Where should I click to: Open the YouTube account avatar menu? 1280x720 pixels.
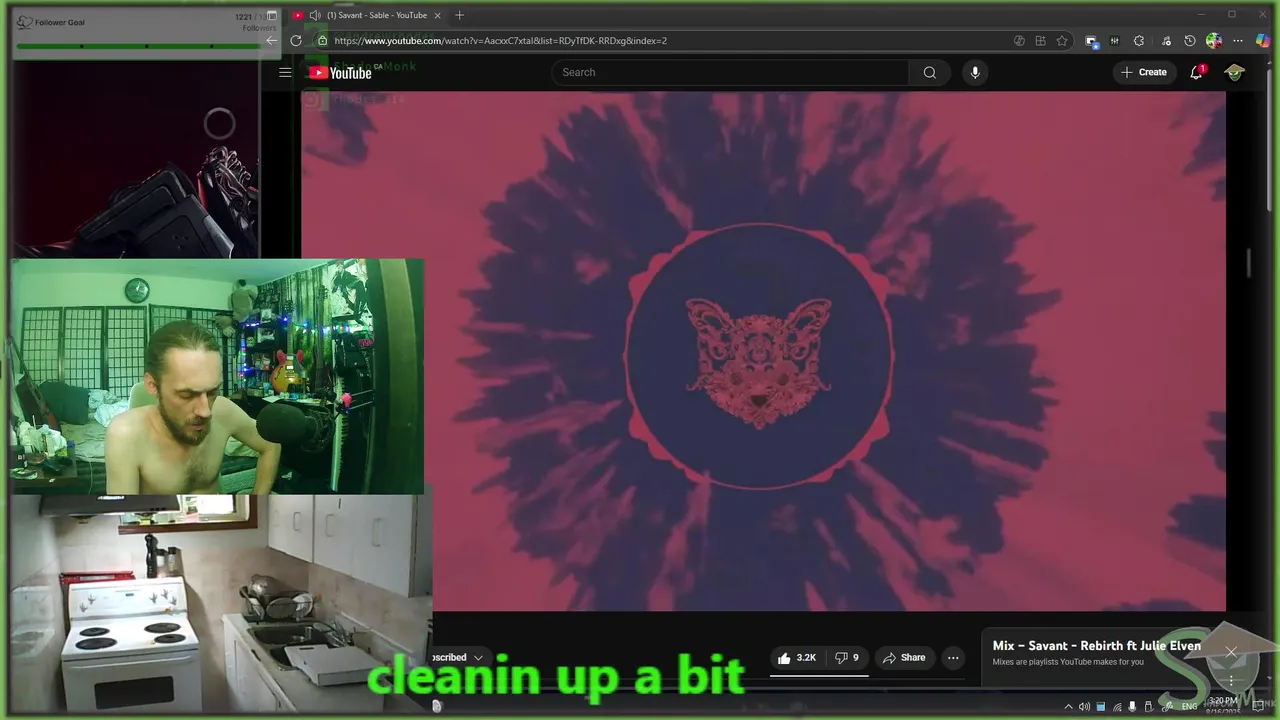[1235, 72]
